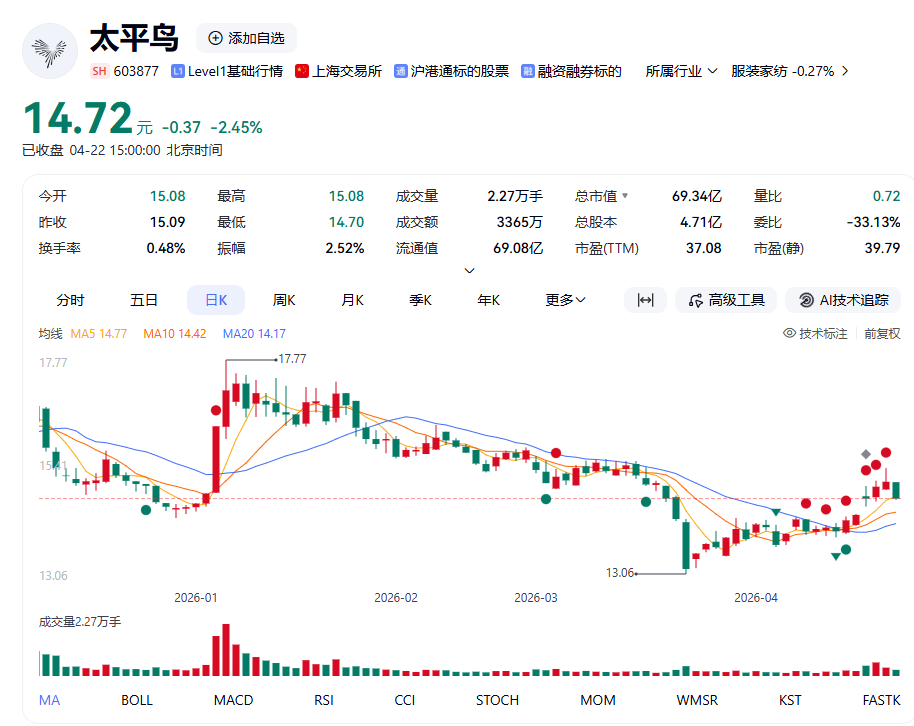This screenshot has width=914, height=726.
Task: Select the 季K tab
Action: click(x=420, y=300)
